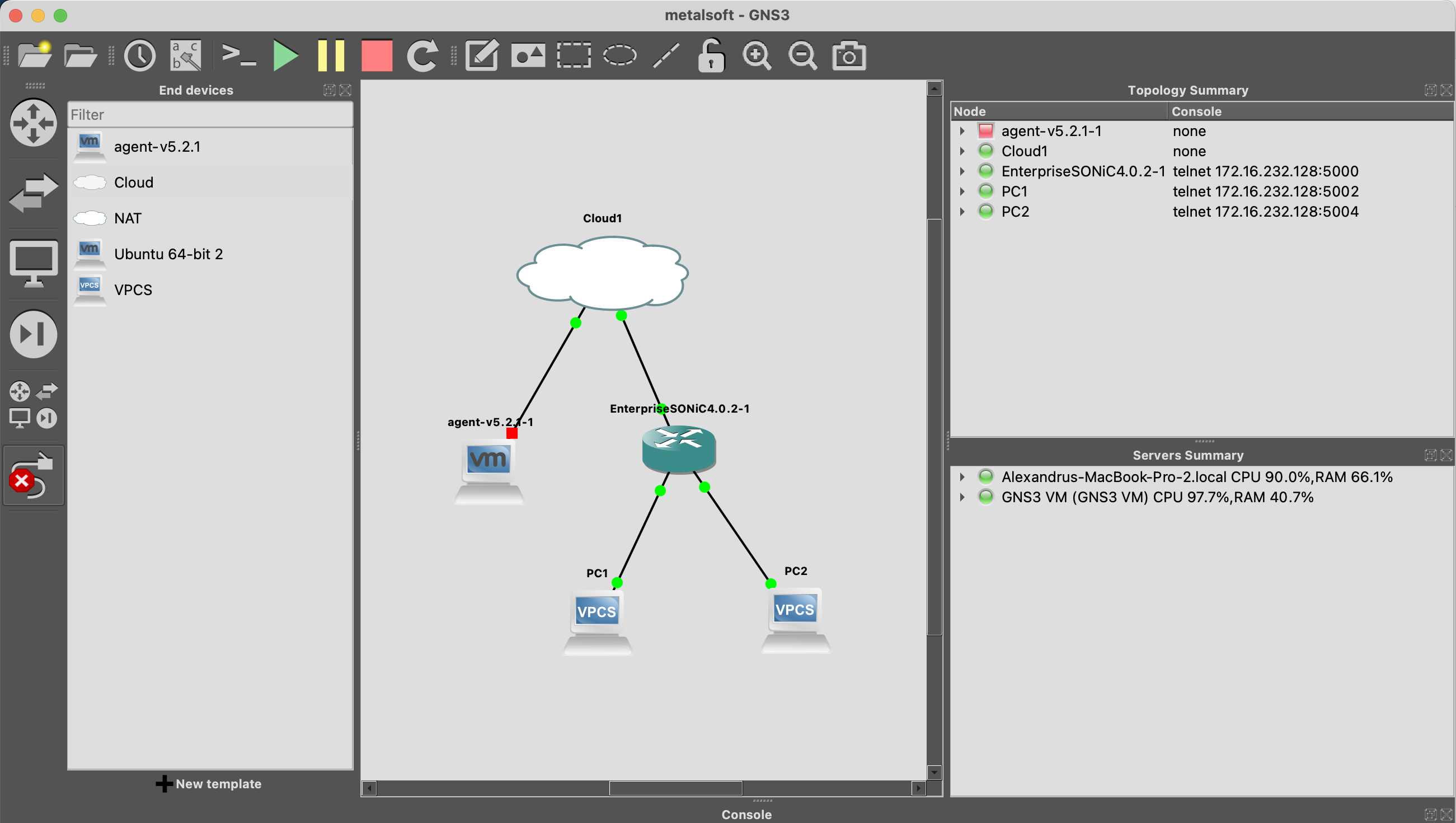This screenshot has height=823, width=1456.
Task: Click the workspace horizontal scrollbar handle
Action: tap(675, 788)
